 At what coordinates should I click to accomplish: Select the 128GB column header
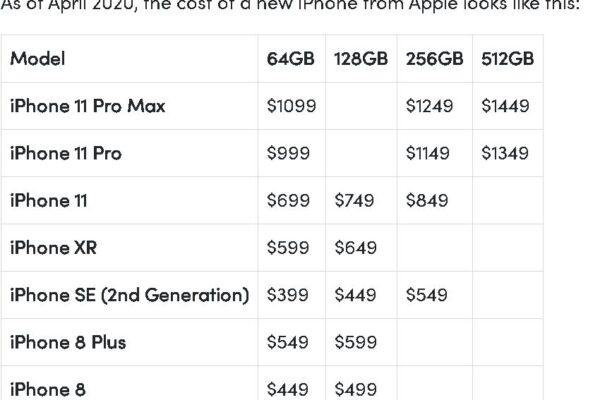point(360,59)
